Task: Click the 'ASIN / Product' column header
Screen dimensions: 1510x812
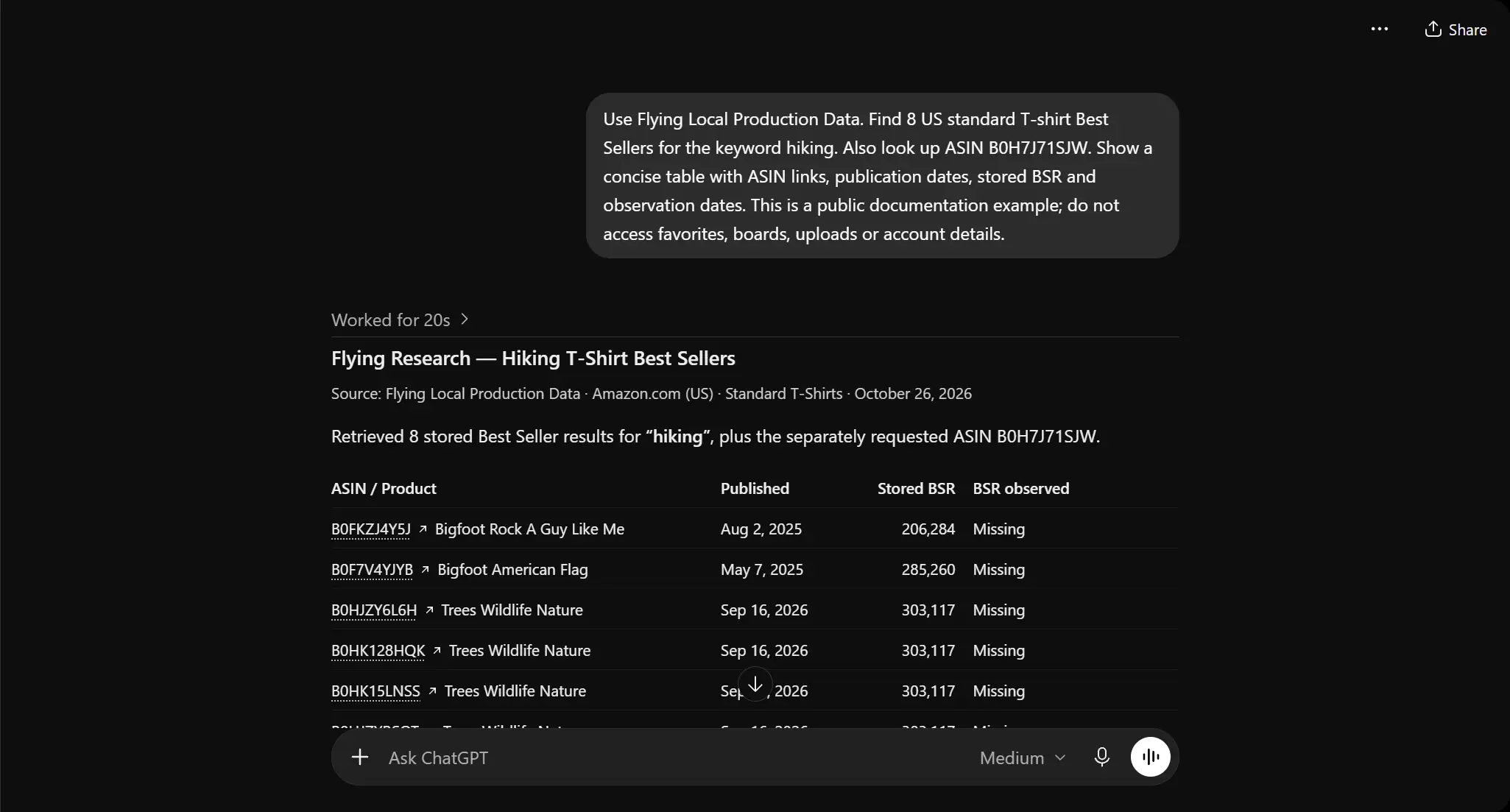Action: pyautogui.click(x=384, y=488)
